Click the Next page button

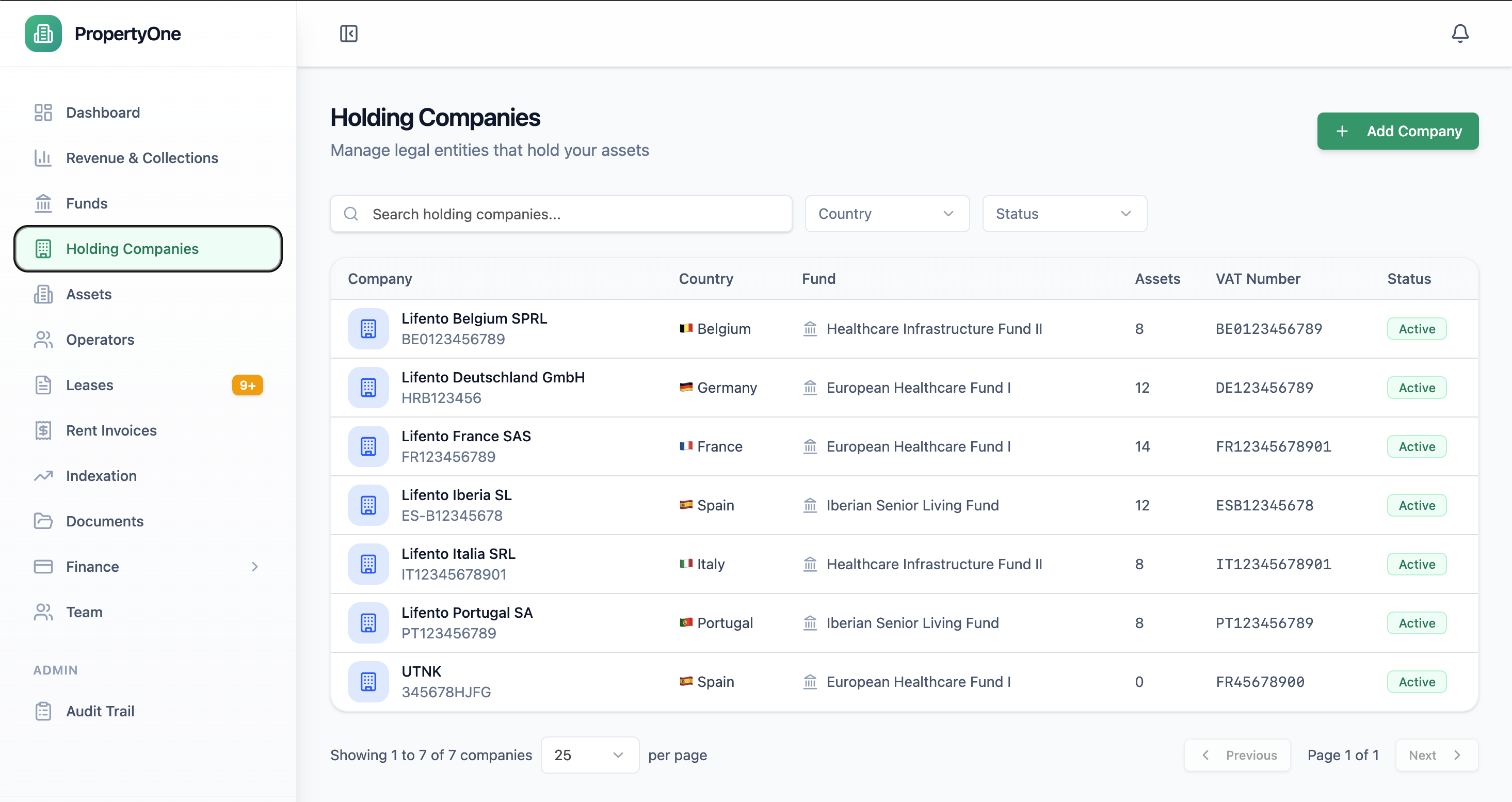pyautogui.click(x=1436, y=755)
